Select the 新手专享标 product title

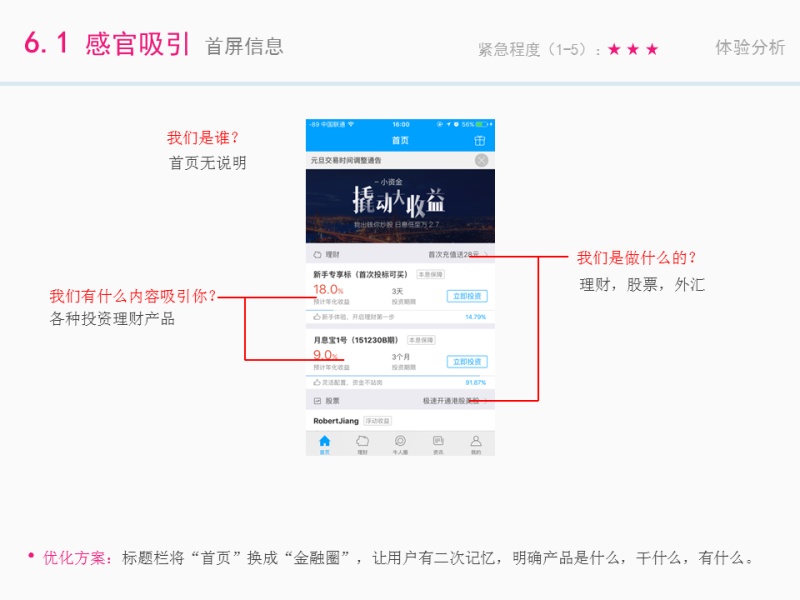click(x=360, y=274)
